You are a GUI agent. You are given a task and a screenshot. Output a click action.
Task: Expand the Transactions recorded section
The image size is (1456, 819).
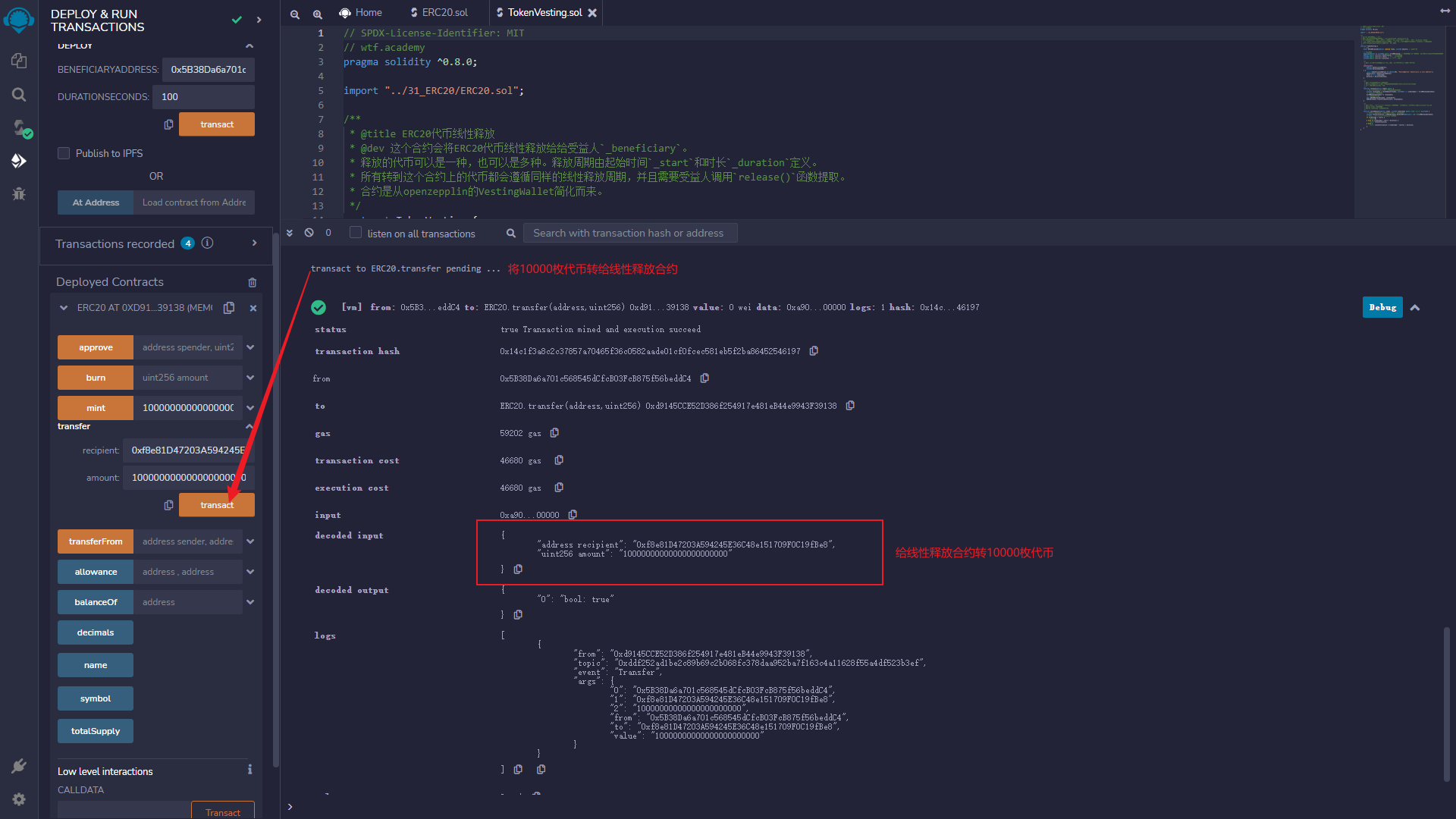point(254,243)
